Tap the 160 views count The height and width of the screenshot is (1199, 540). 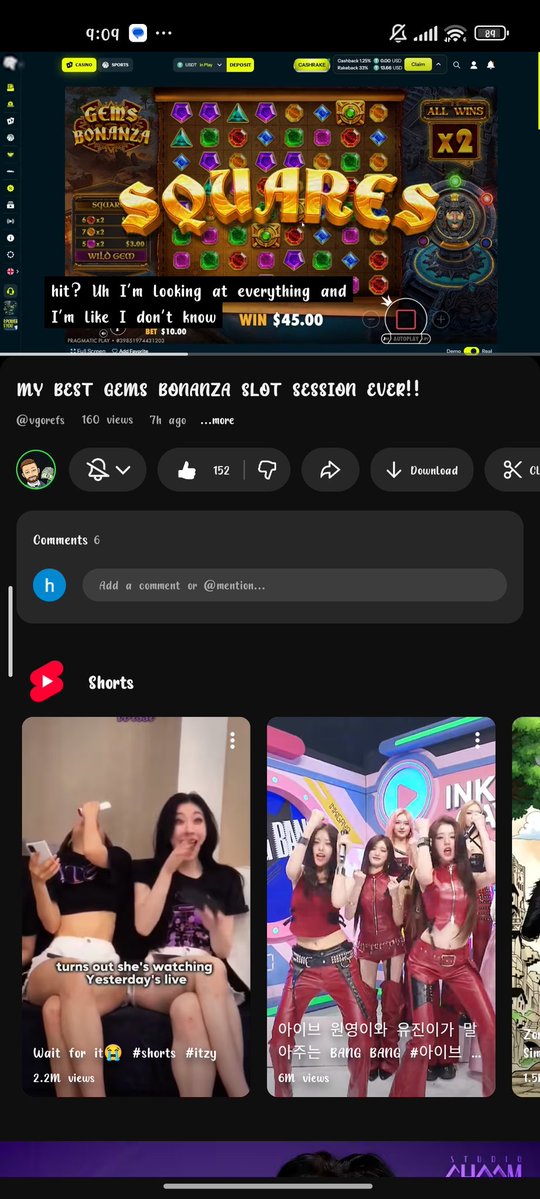[x=107, y=420]
